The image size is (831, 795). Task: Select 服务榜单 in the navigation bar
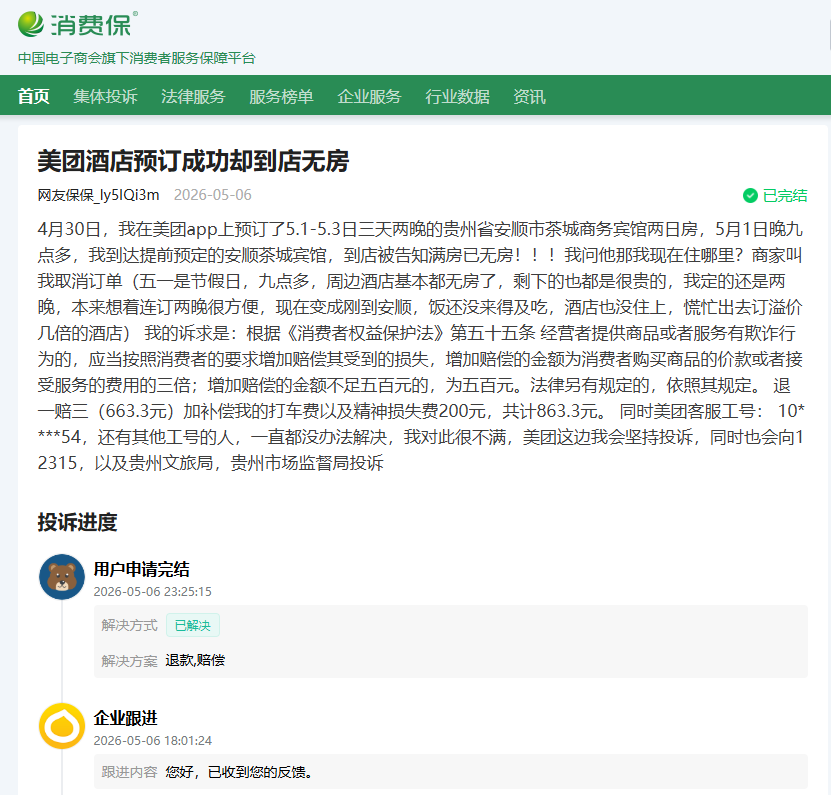pos(281,96)
